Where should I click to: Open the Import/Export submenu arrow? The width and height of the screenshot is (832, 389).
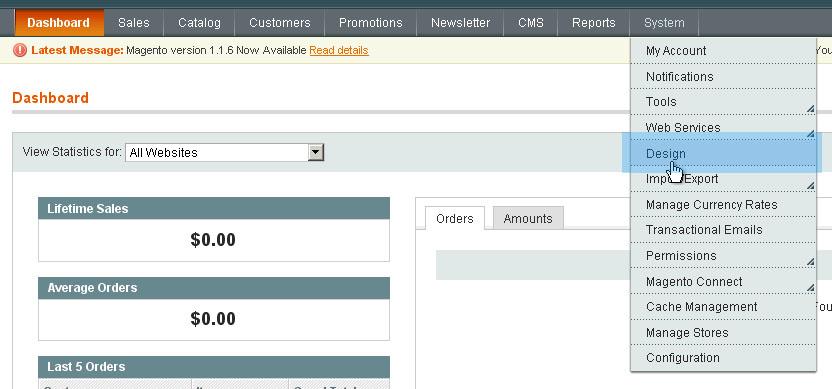(x=810, y=186)
